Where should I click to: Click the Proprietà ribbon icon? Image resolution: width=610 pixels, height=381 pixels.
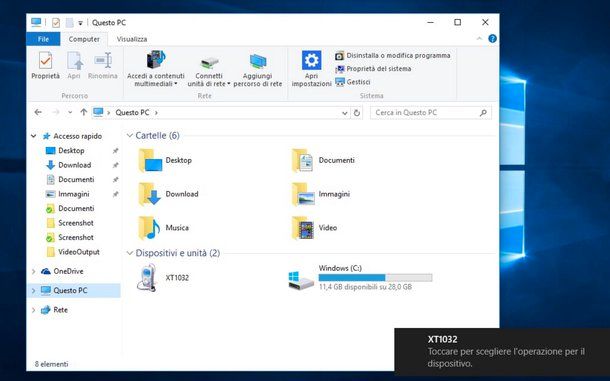(x=46, y=61)
